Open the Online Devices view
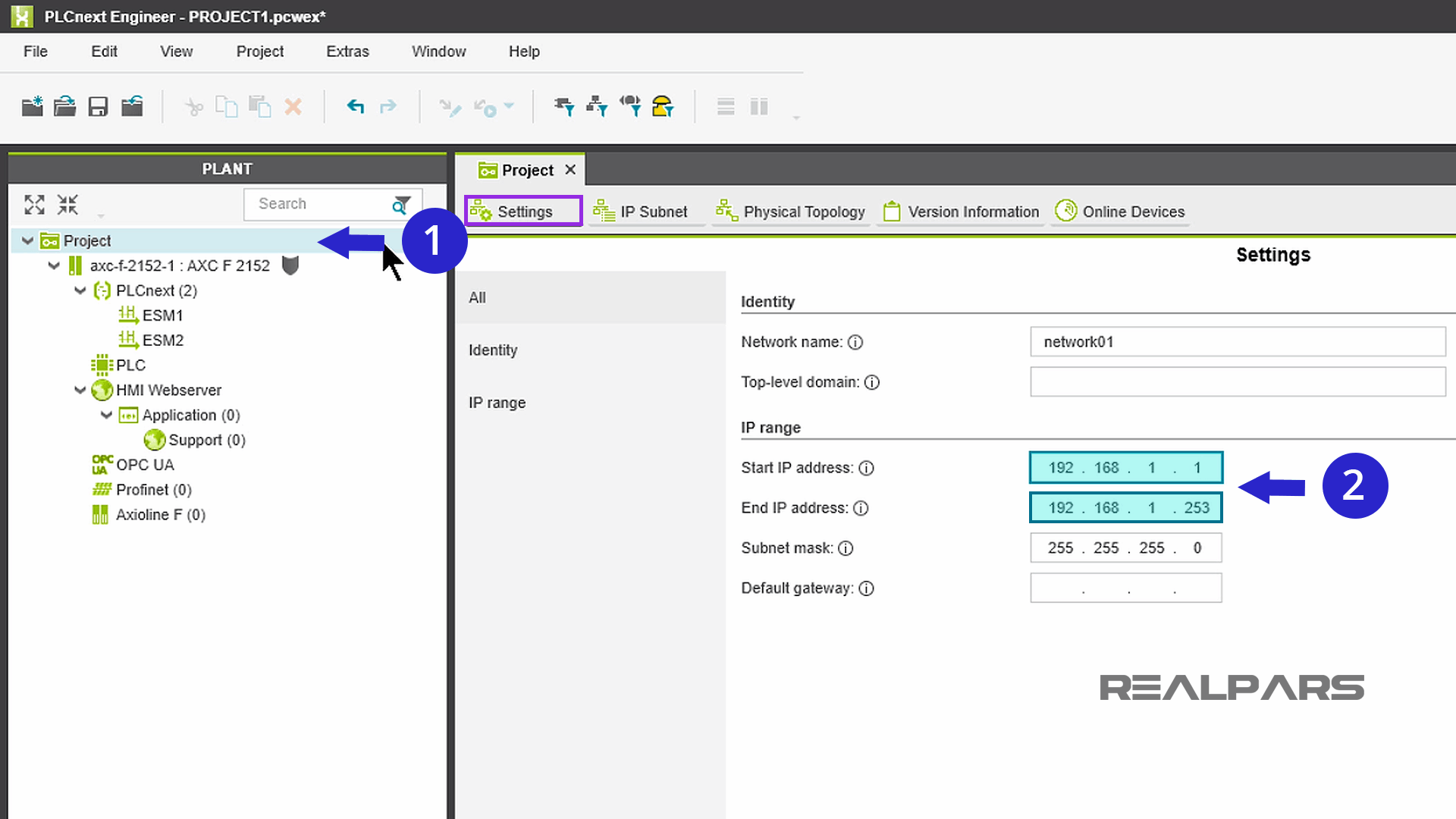 1121,212
